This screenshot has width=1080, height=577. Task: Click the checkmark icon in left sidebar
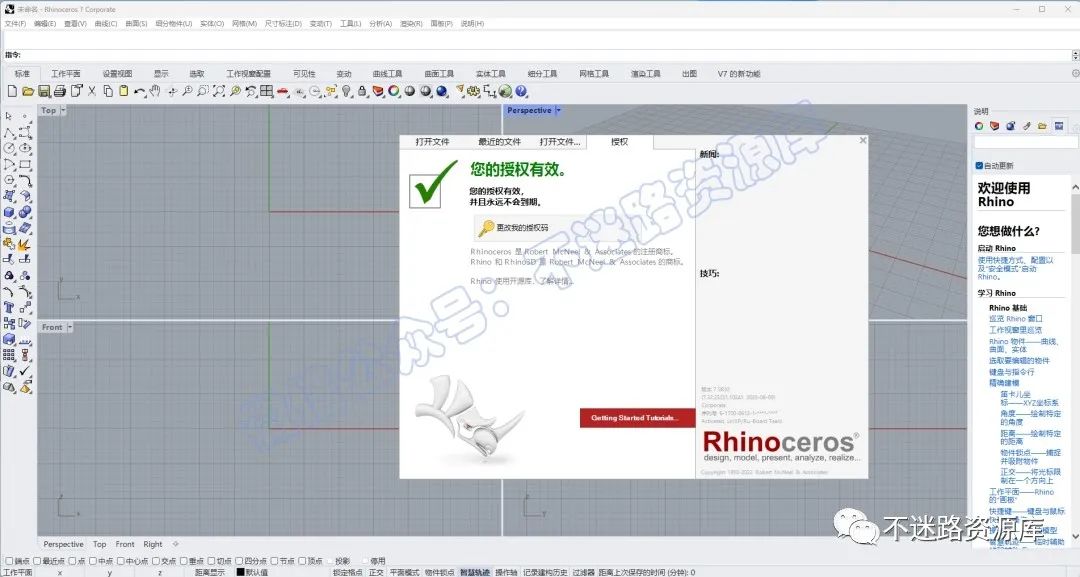point(25,370)
